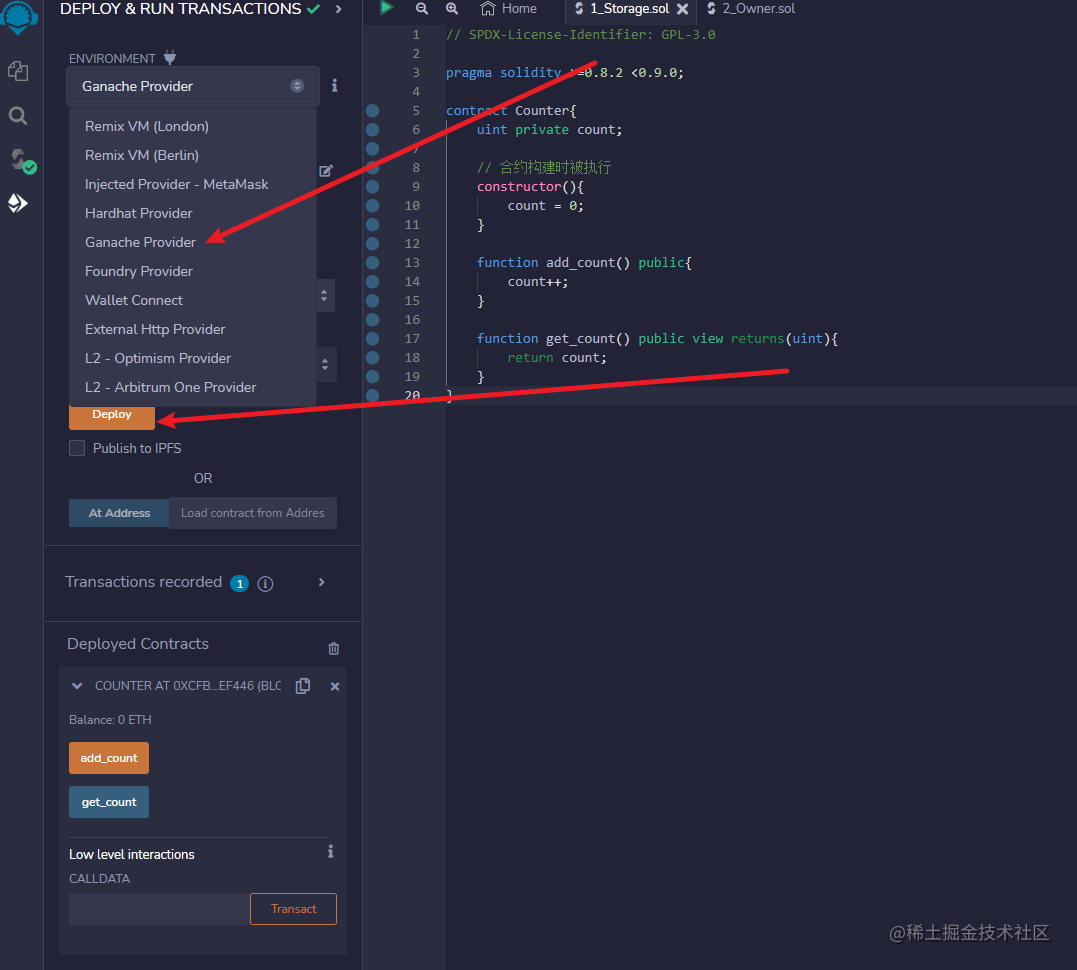Screen dimensions: 1077x970
Task: Toggle breakpoint on line 17
Action: point(372,338)
